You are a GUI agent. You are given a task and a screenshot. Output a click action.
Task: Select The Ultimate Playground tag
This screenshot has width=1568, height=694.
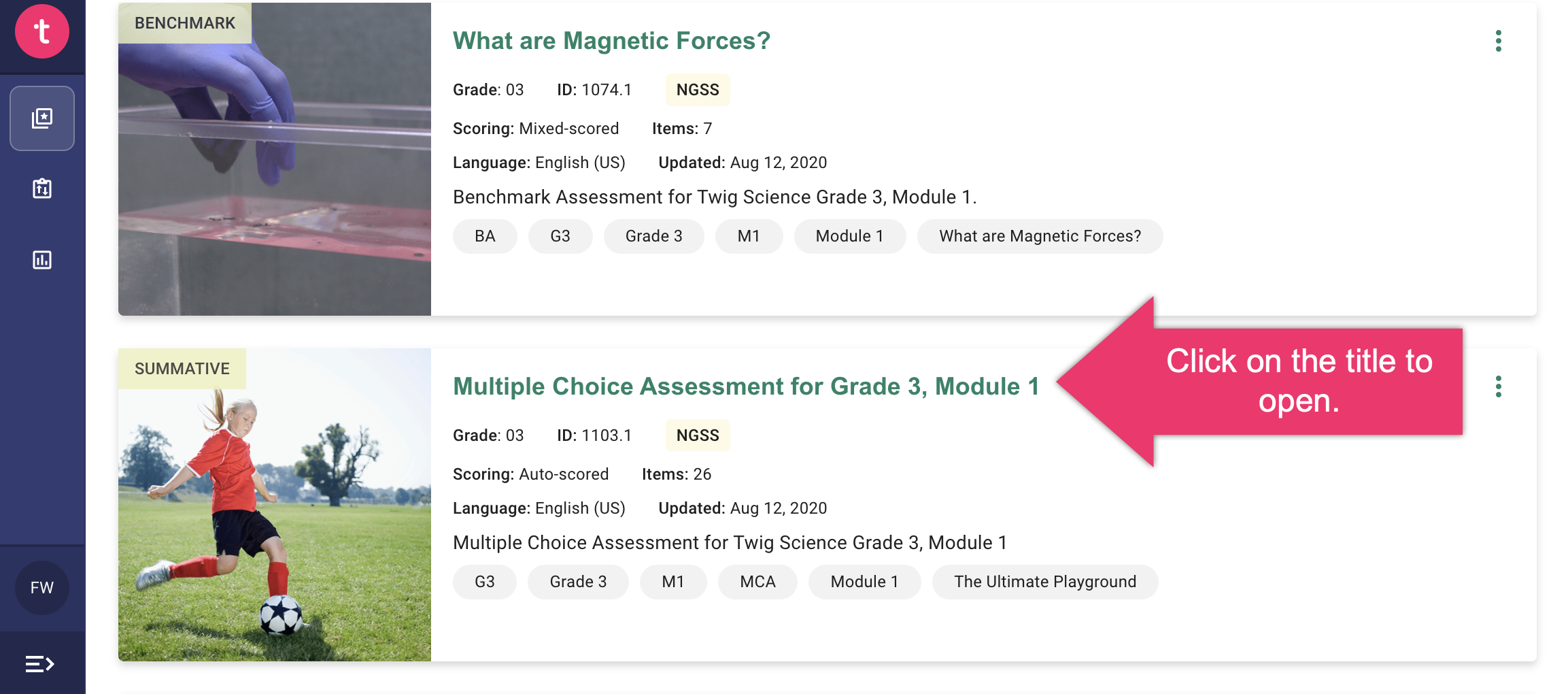point(1045,582)
